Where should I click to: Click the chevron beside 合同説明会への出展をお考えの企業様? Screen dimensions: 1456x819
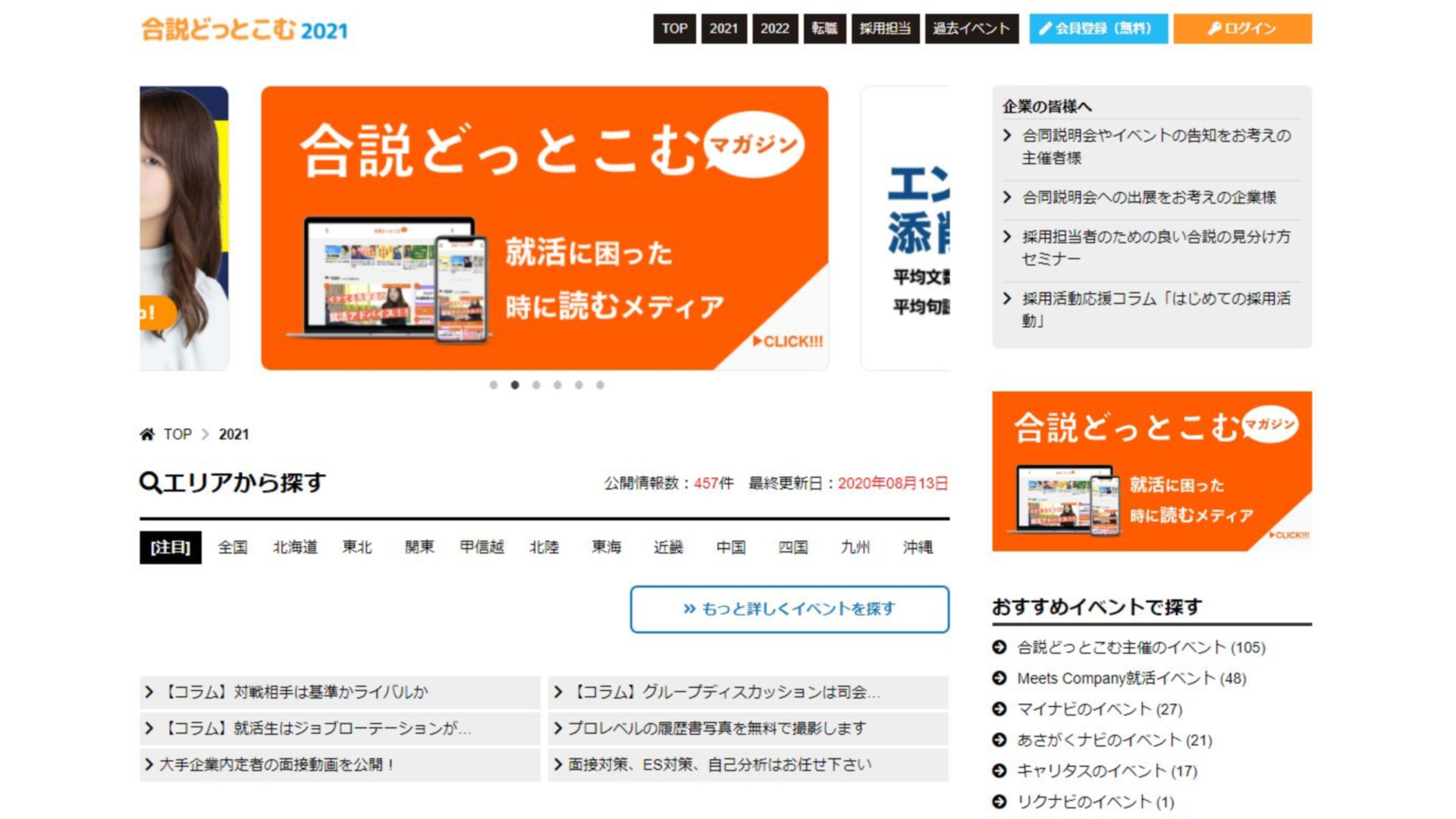pyautogui.click(x=1007, y=197)
